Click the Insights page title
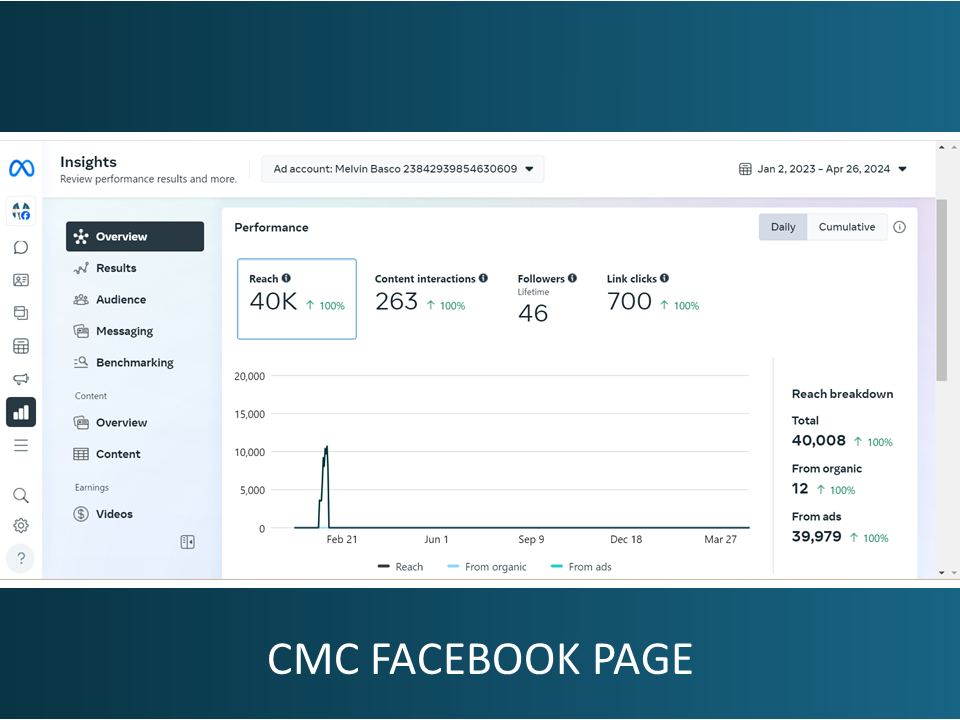960x720 pixels. click(x=88, y=162)
